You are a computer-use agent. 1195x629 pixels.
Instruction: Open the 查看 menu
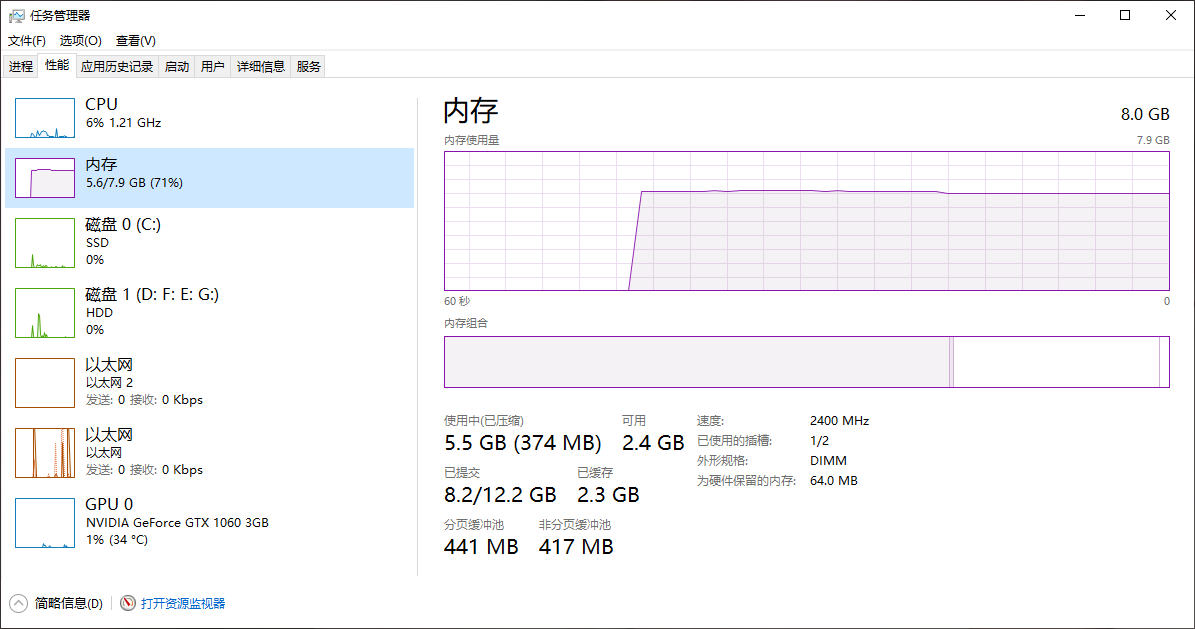point(136,40)
